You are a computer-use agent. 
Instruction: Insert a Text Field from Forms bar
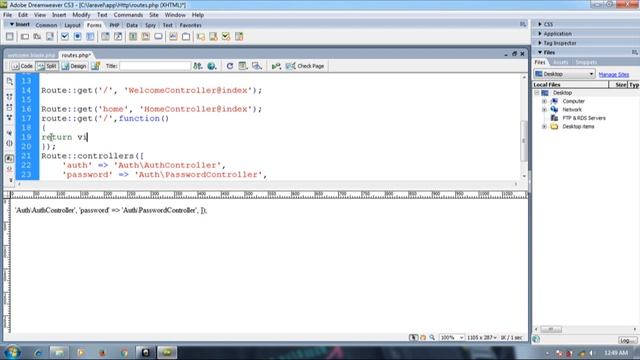[24, 37]
